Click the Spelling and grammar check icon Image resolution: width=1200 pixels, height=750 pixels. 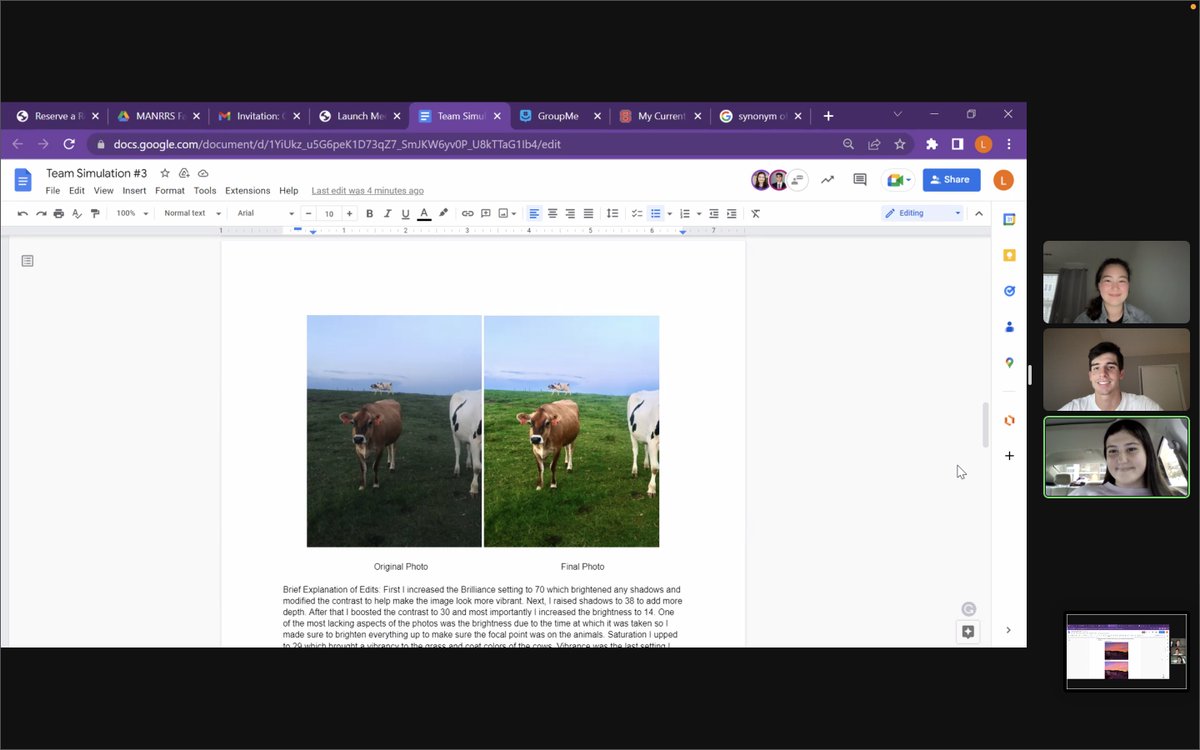pos(77,213)
